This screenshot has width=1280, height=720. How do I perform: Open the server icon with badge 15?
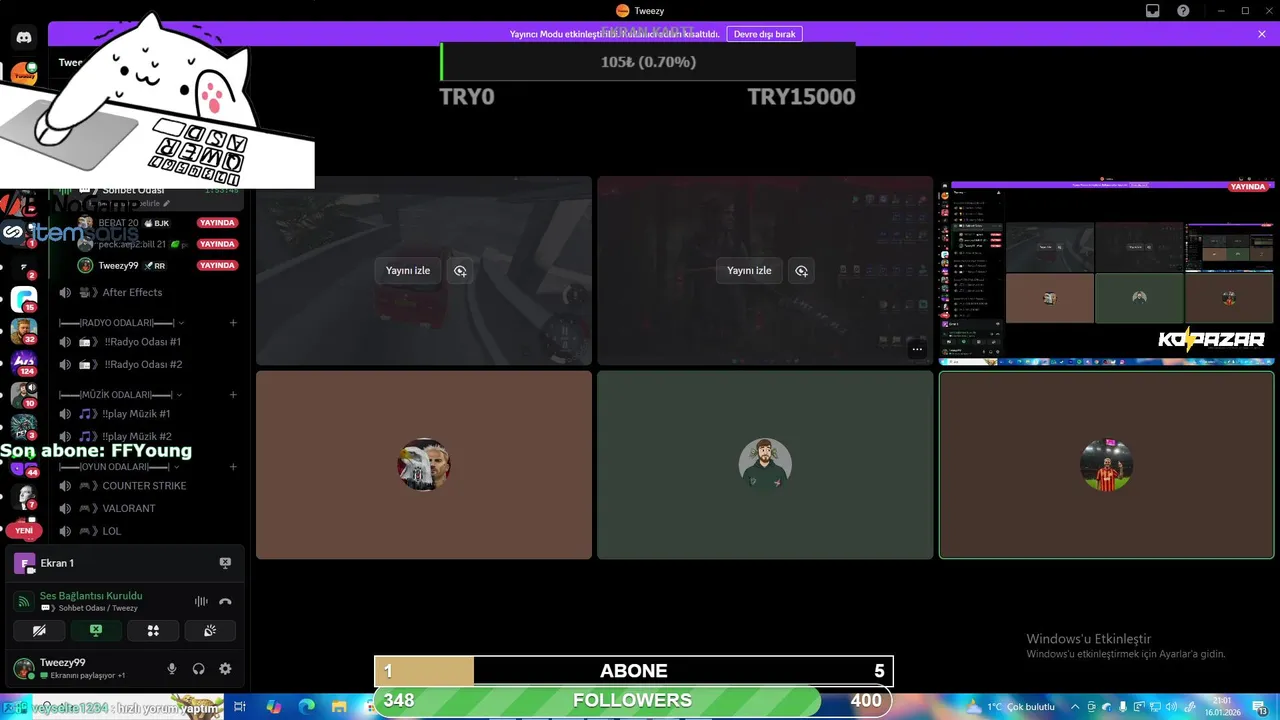coord(24,299)
